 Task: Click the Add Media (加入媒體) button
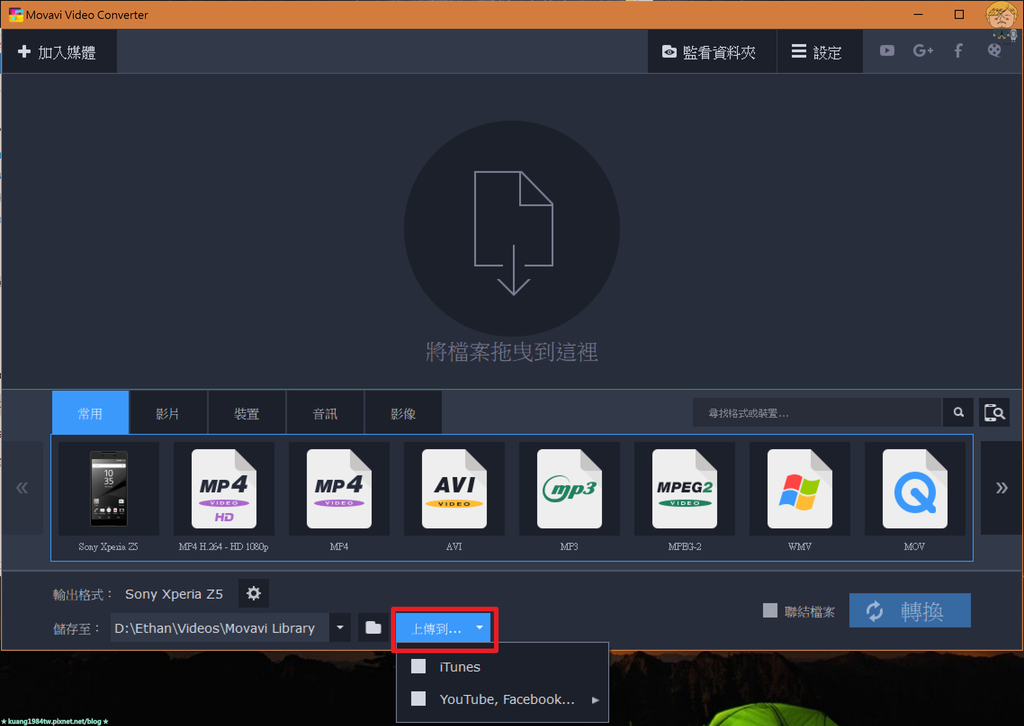59,52
